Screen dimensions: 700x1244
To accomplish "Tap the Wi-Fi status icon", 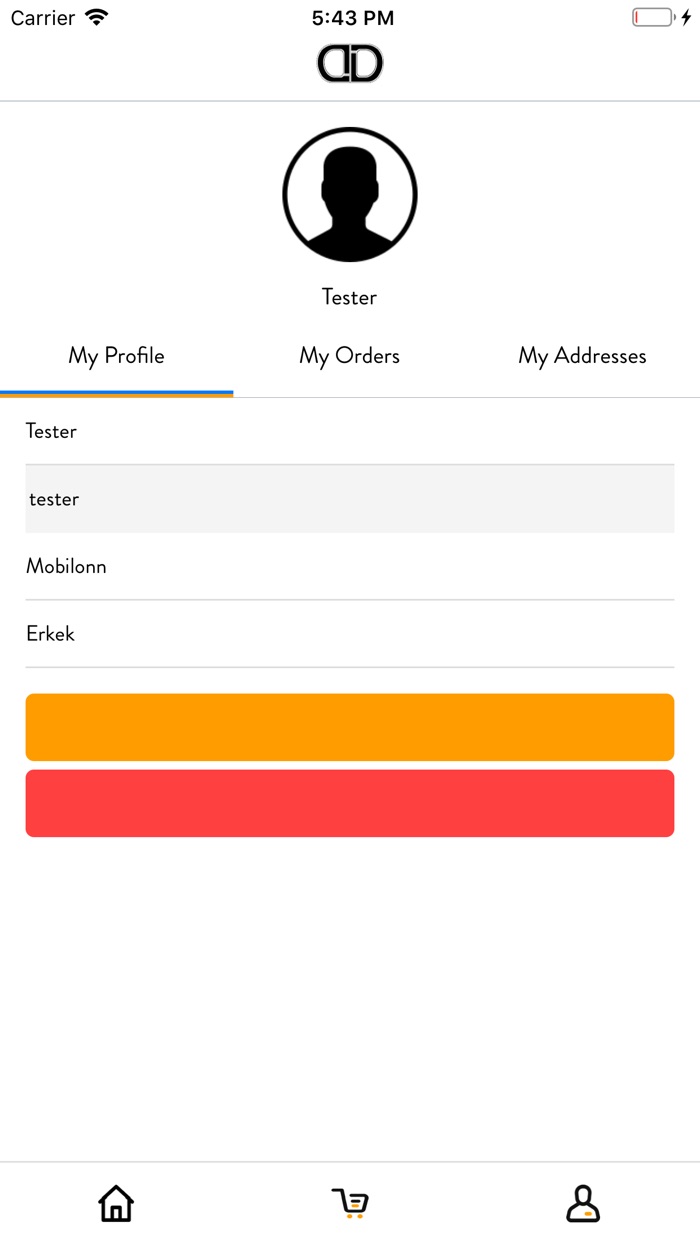I will click(x=97, y=18).
